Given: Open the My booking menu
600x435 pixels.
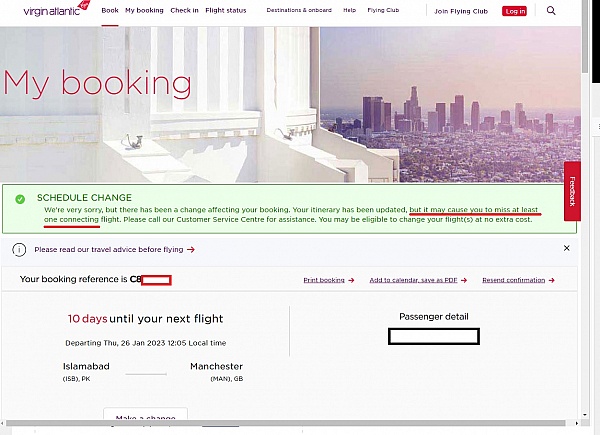Looking at the screenshot, I should point(144,10).
